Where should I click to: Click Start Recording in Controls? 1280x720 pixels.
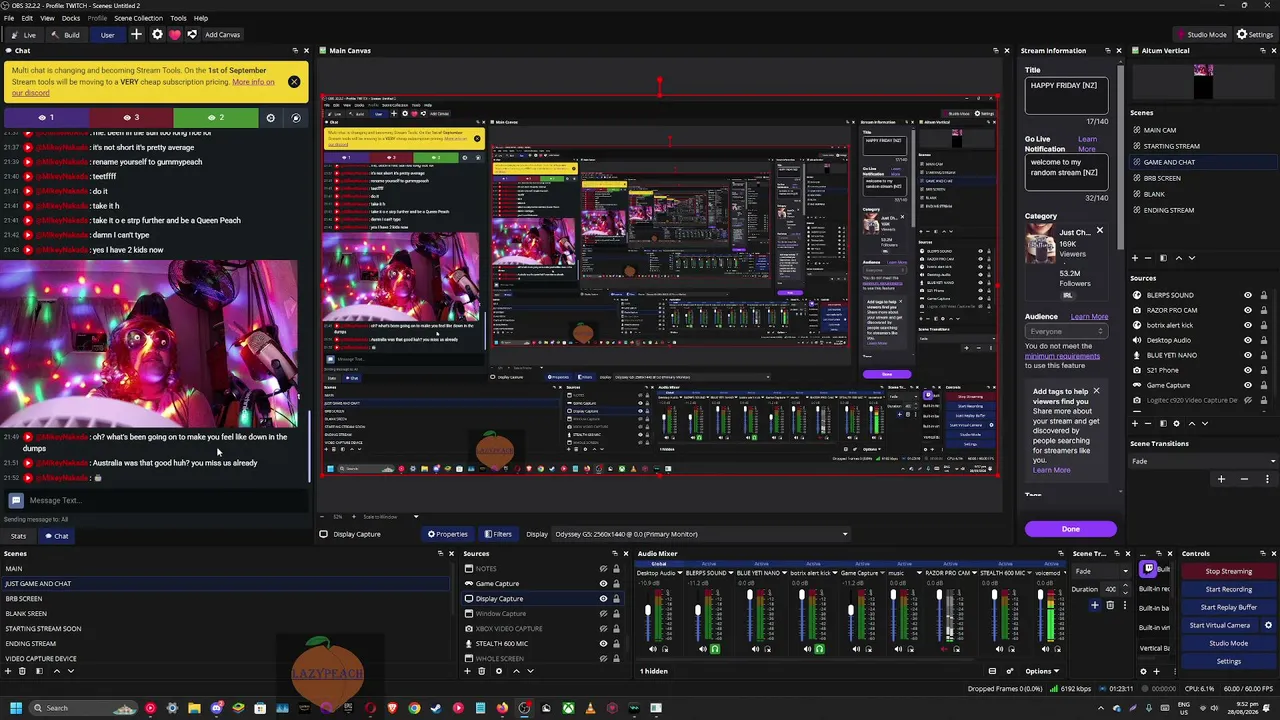1228,589
